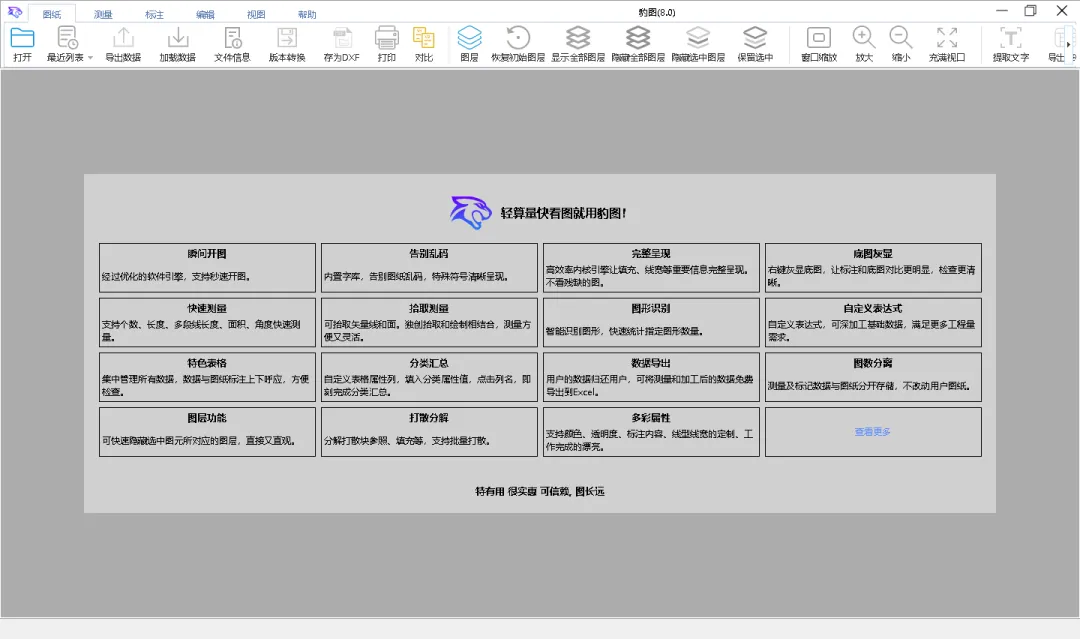Click the 分类汇总 card heading

coord(428,363)
